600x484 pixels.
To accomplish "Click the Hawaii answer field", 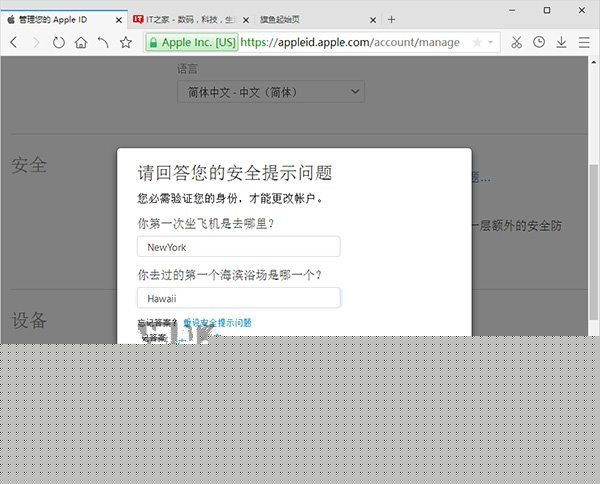I will 239,298.
